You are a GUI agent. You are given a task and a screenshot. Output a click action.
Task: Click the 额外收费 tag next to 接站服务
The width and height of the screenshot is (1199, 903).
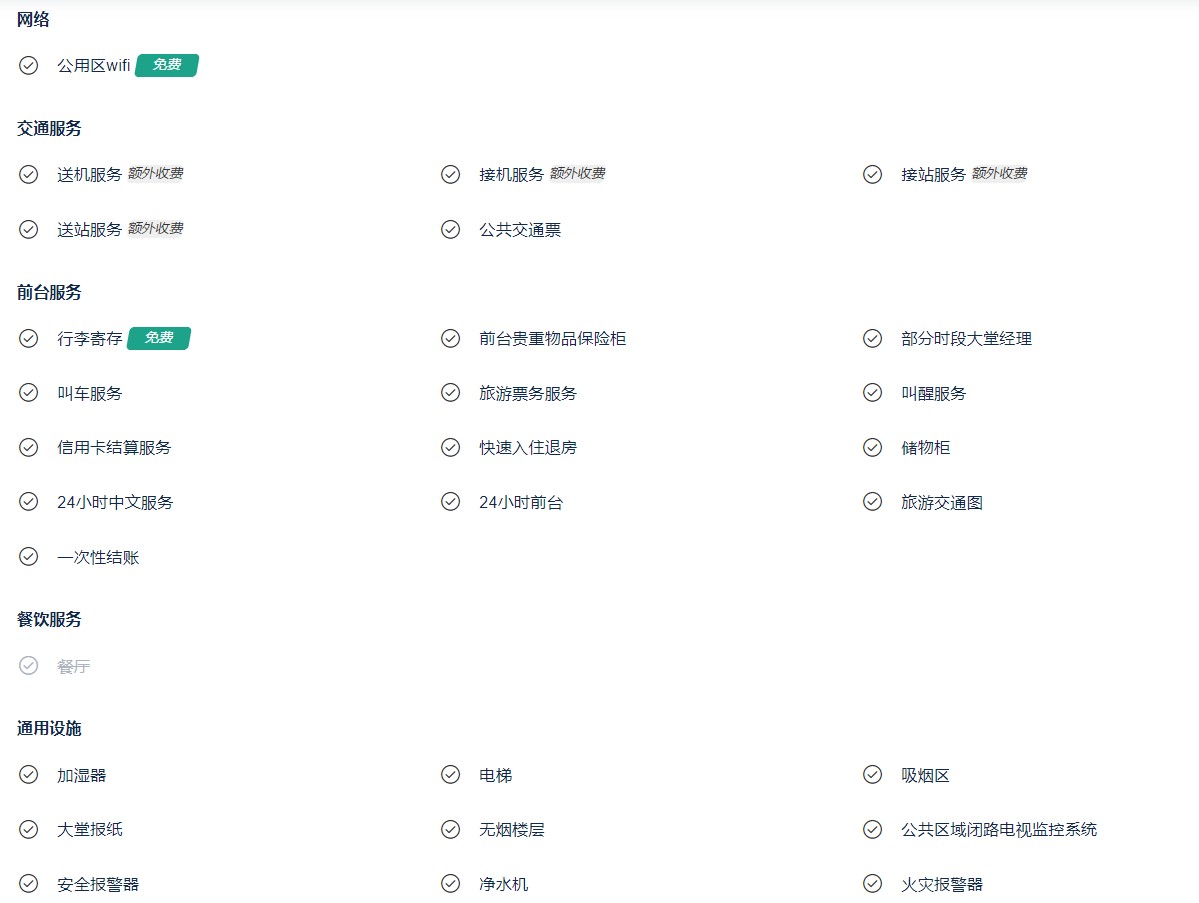pyautogui.click(x=999, y=174)
